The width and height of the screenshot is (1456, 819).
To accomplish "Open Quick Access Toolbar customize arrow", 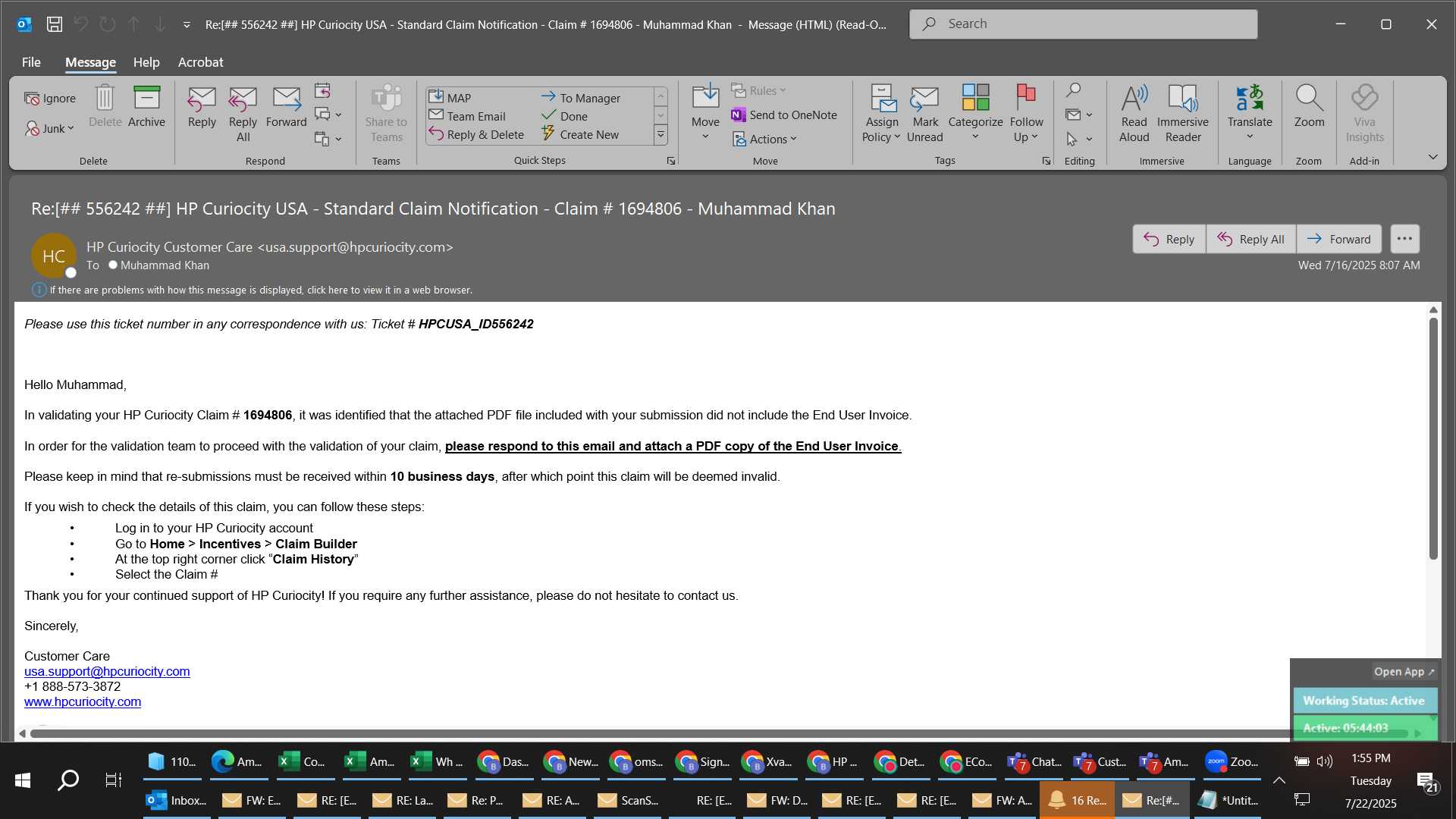I will coord(187,24).
